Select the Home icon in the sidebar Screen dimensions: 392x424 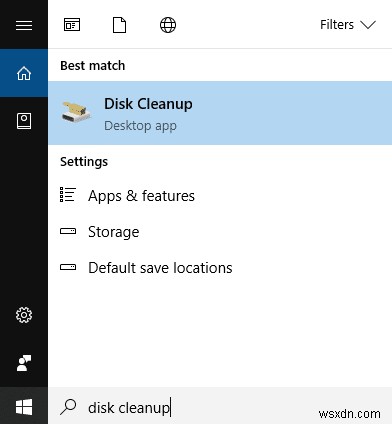tap(24, 73)
